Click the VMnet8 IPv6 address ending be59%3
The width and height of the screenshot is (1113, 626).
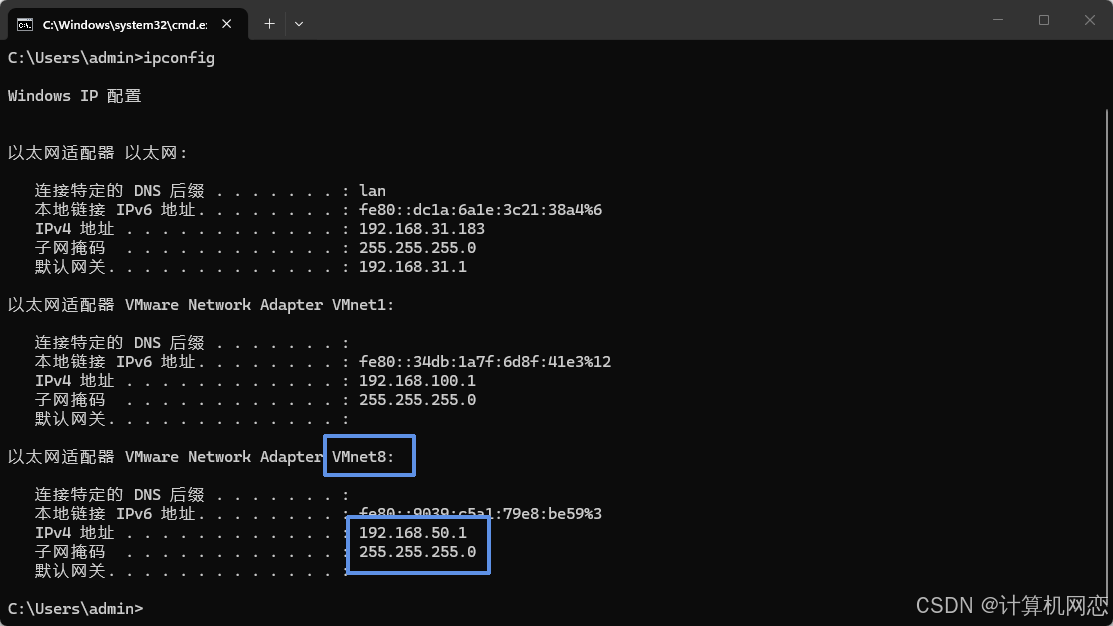481,514
